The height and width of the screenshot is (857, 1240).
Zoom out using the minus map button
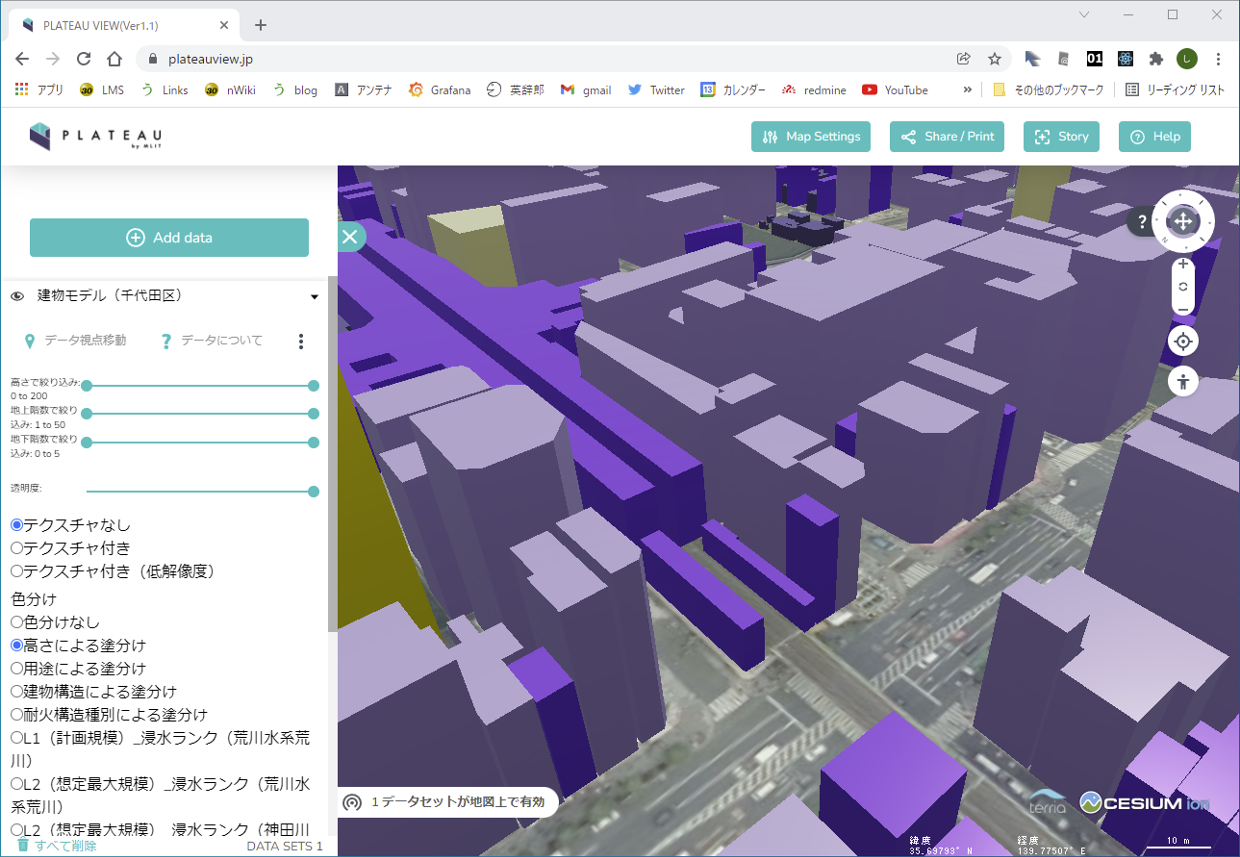[1183, 309]
